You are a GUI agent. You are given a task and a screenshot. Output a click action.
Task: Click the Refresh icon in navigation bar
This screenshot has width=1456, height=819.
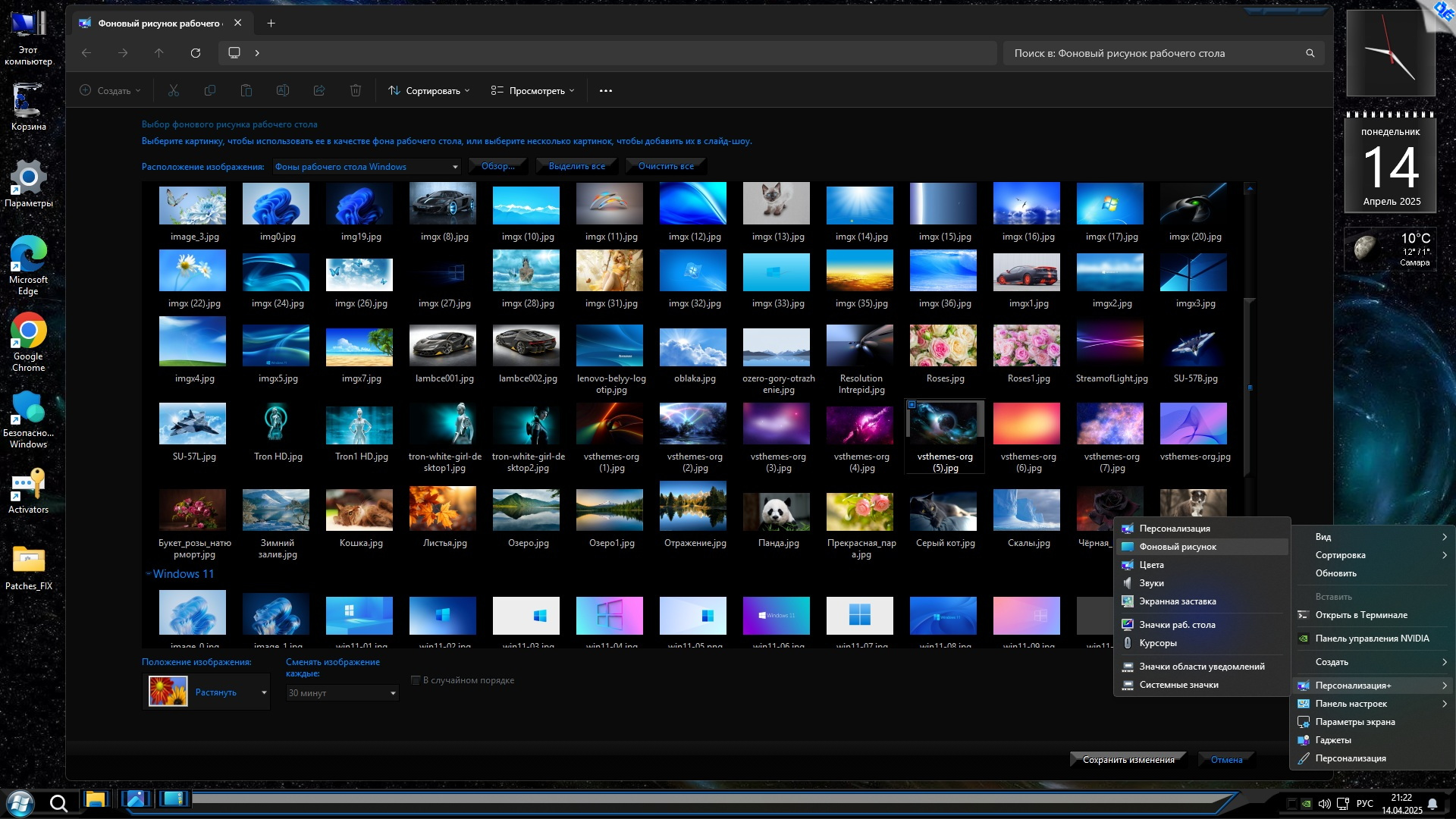(x=196, y=53)
